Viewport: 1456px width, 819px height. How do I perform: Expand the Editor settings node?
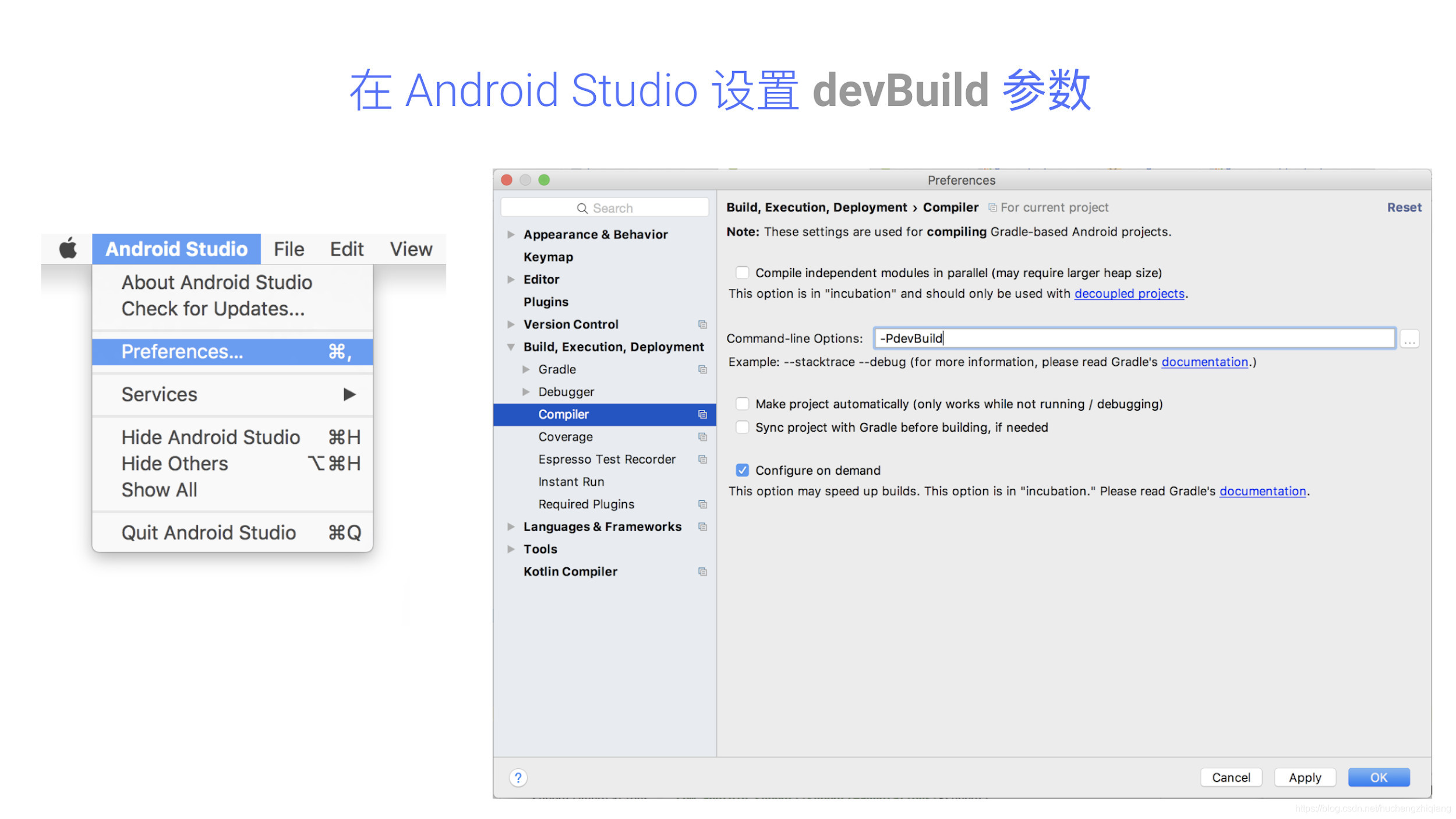tap(511, 280)
